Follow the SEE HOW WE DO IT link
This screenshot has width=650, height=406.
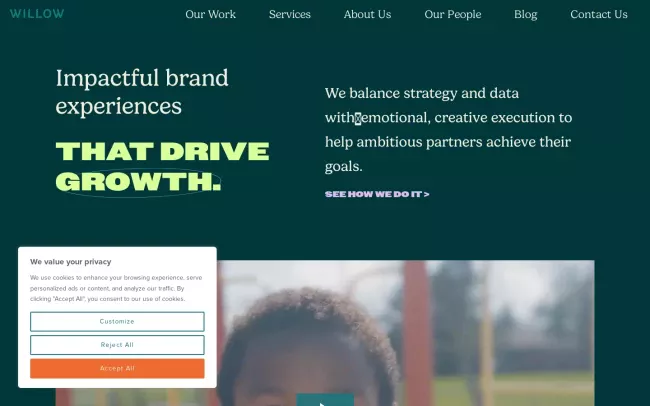(377, 194)
